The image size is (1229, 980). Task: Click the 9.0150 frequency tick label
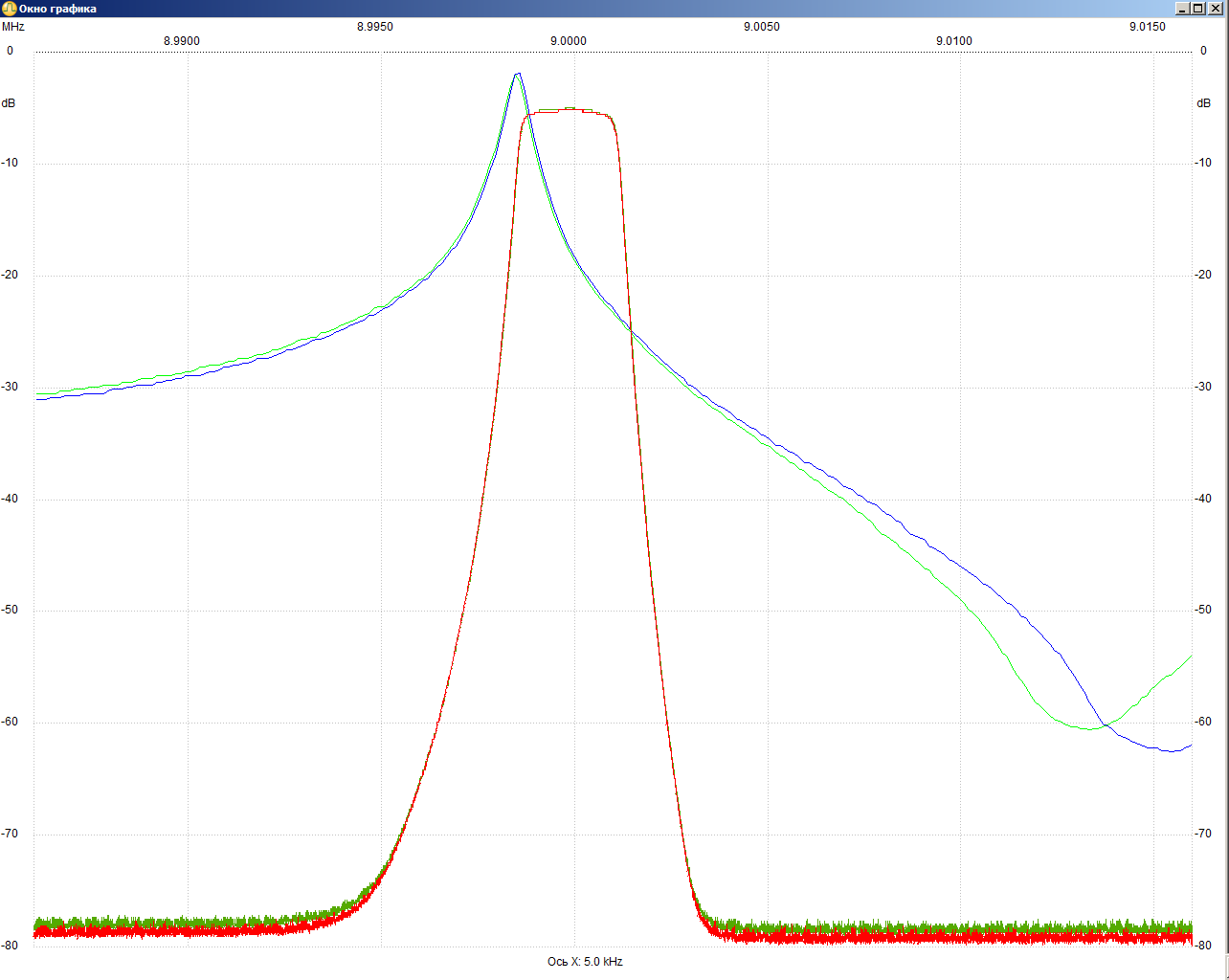[x=1147, y=27]
